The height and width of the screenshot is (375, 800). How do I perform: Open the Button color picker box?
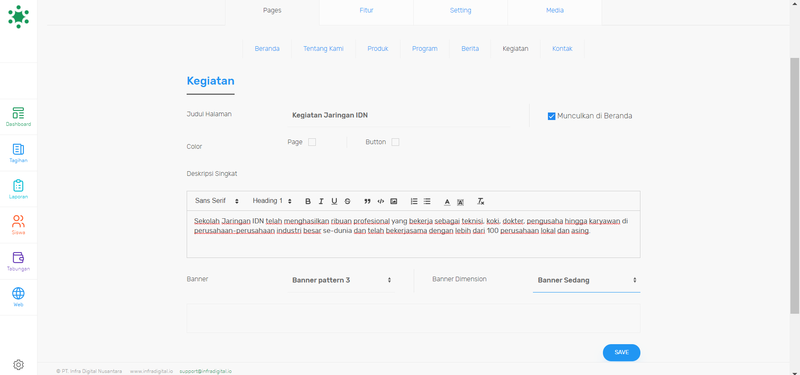[395, 142]
